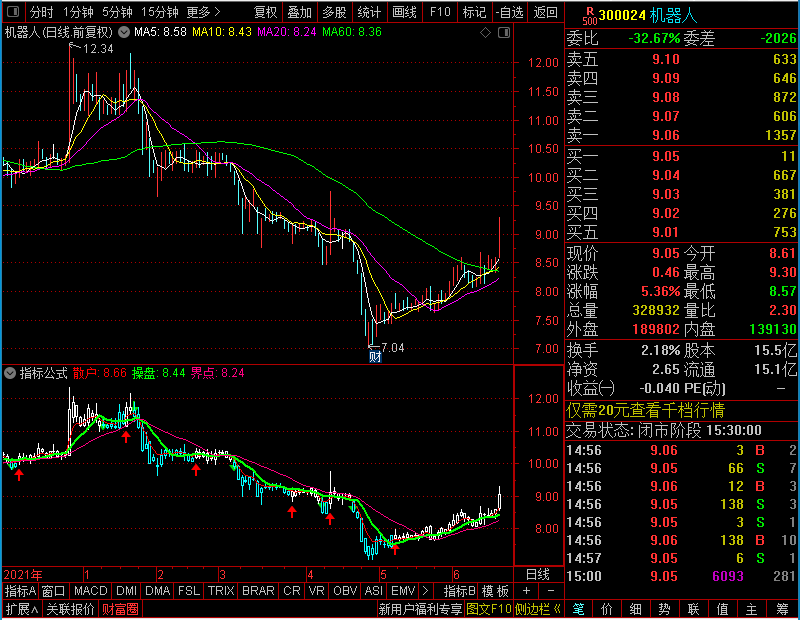Click the 2021年 timeline label
The width and height of the screenshot is (800, 620).
(23, 575)
